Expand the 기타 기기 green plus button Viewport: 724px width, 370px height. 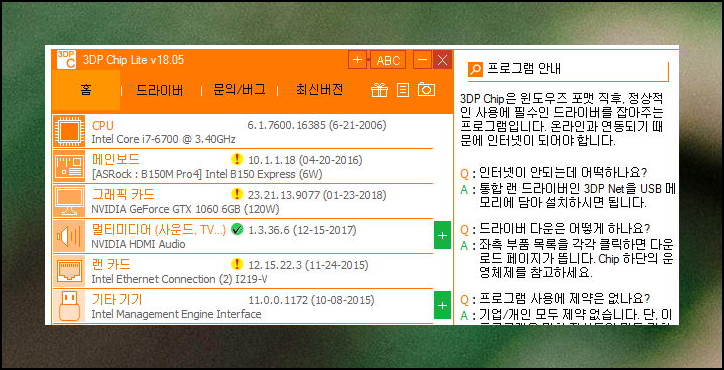442,306
